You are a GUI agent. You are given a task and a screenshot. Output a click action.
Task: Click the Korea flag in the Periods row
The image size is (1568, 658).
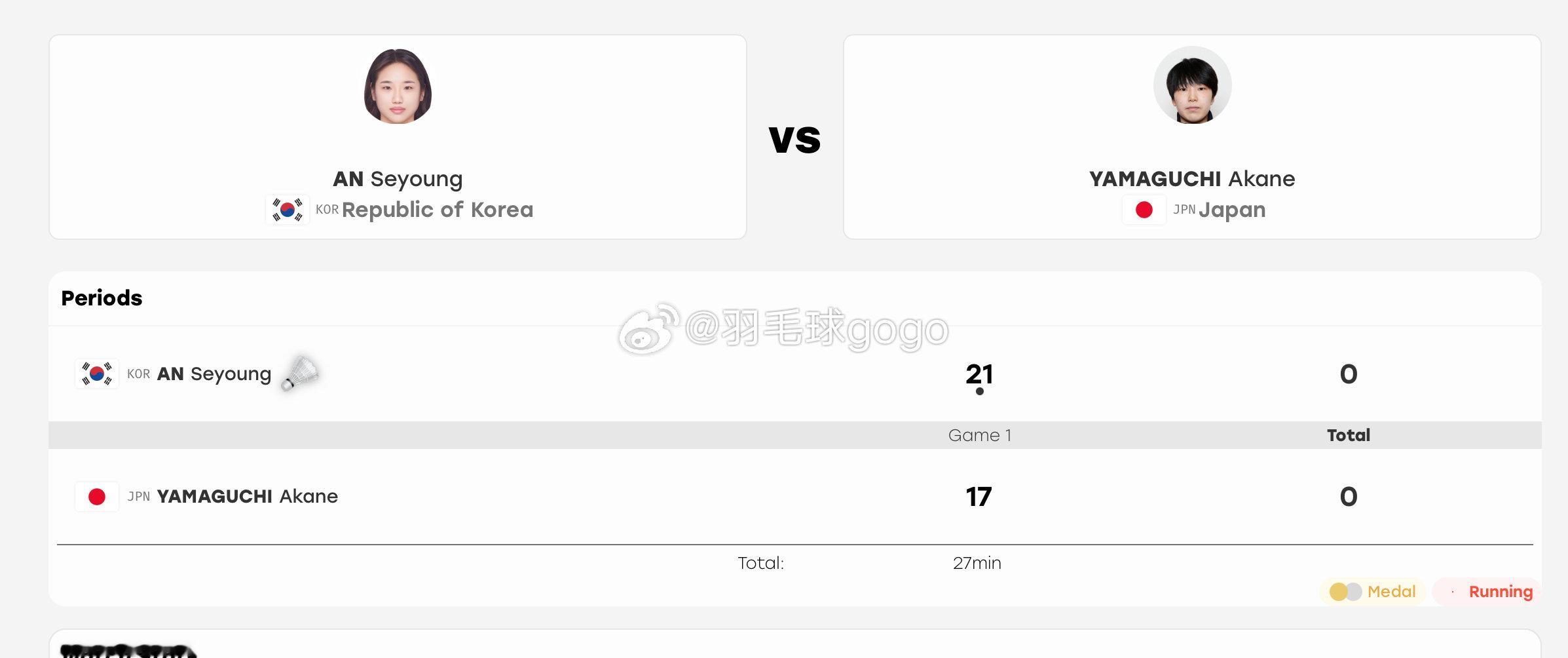[97, 374]
